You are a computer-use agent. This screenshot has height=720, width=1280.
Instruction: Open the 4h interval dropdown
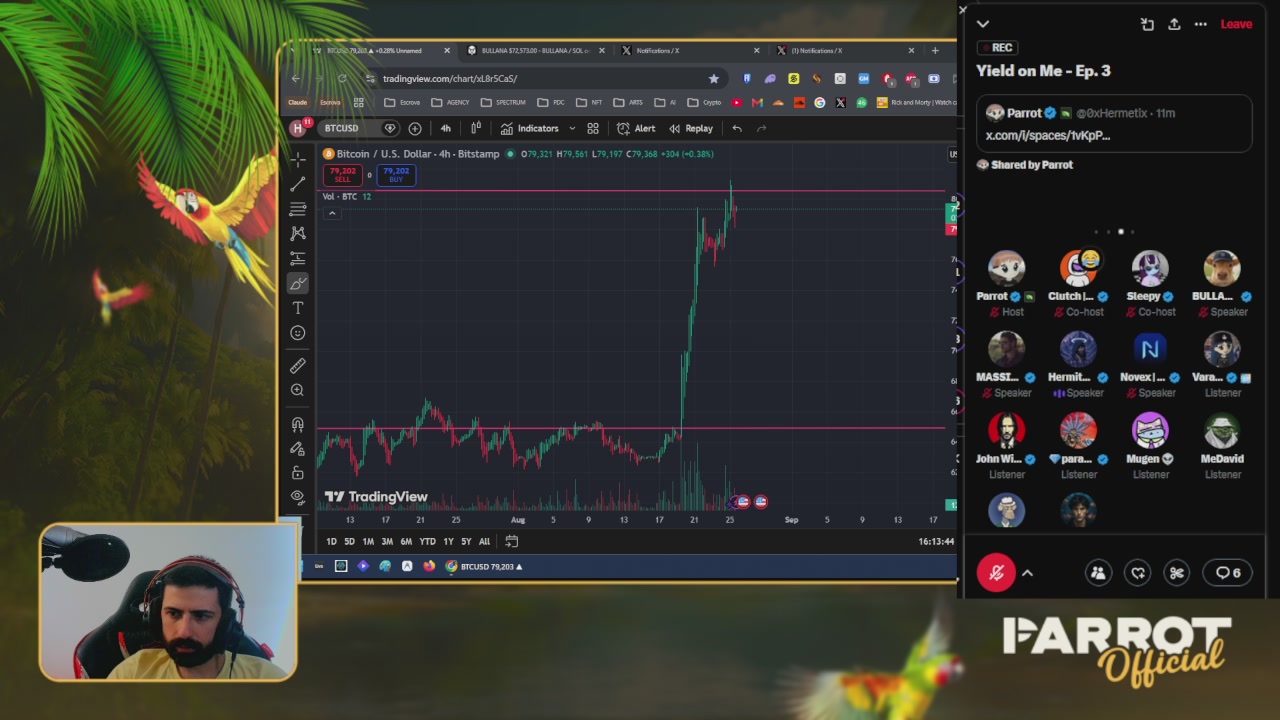click(446, 128)
